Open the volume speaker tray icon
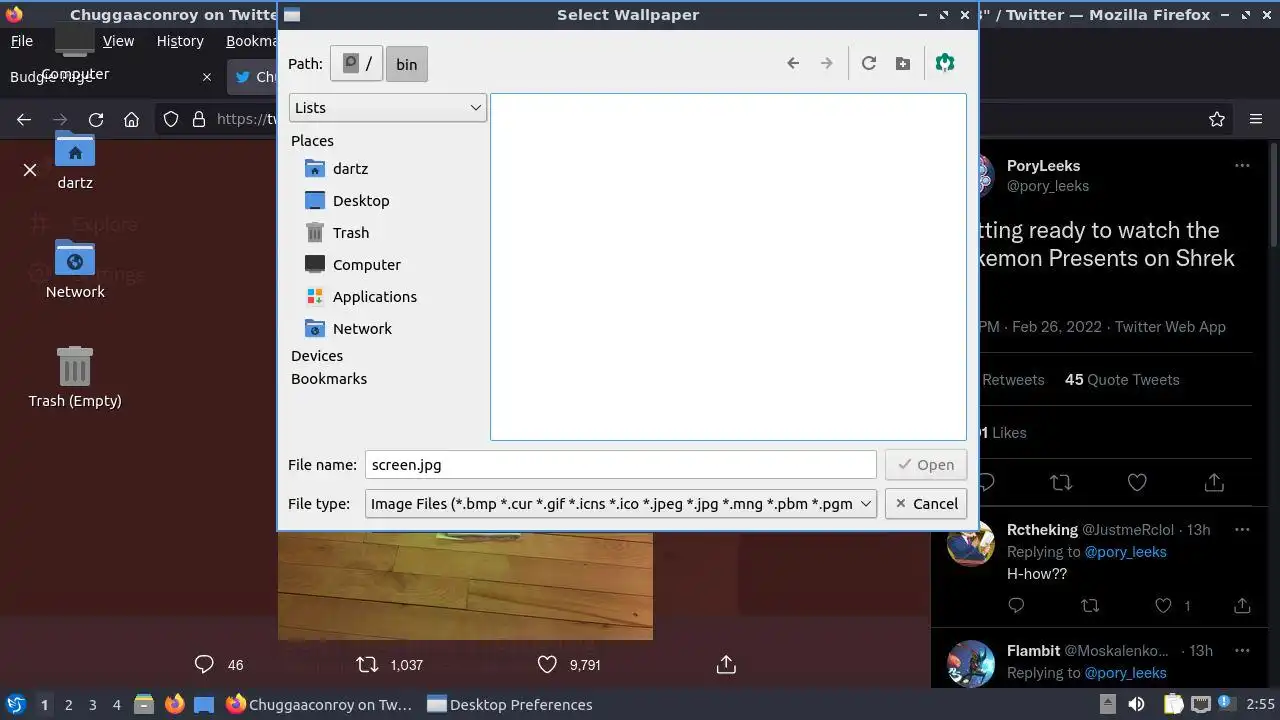This screenshot has width=1280, height=720. pos(1136,705)
